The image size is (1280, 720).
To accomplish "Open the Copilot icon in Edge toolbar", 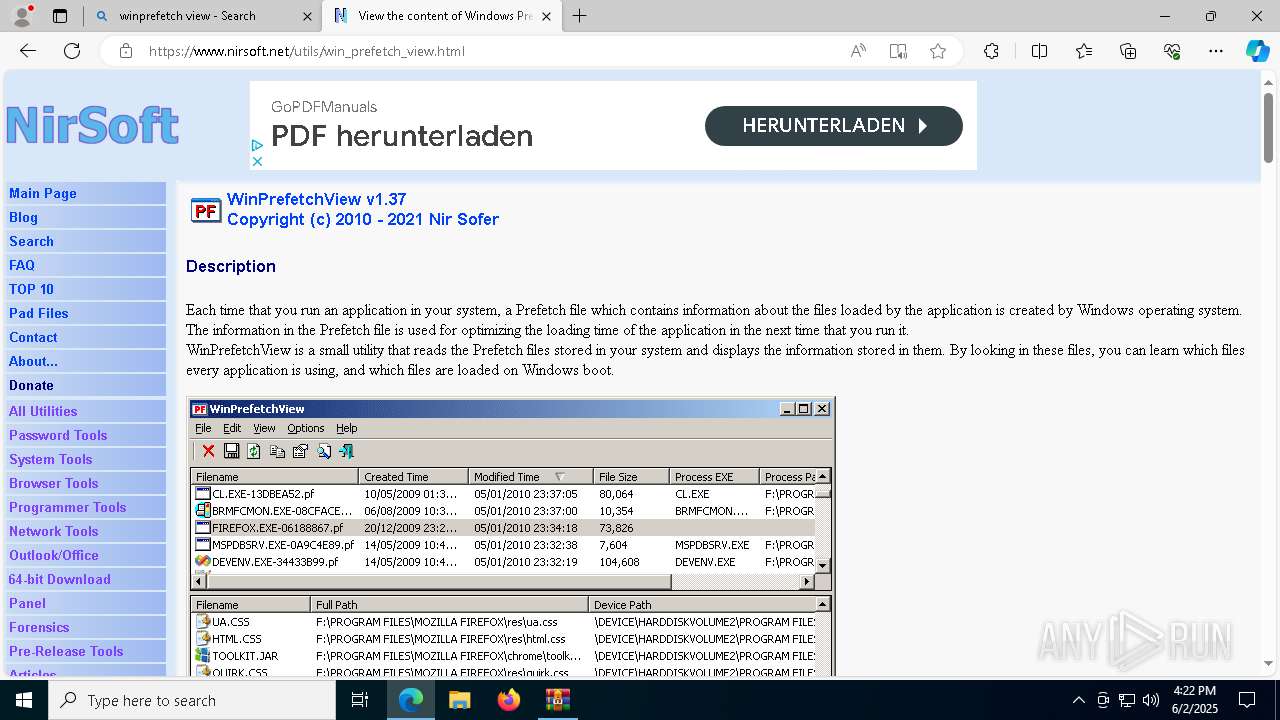I will click(1257, 51).
